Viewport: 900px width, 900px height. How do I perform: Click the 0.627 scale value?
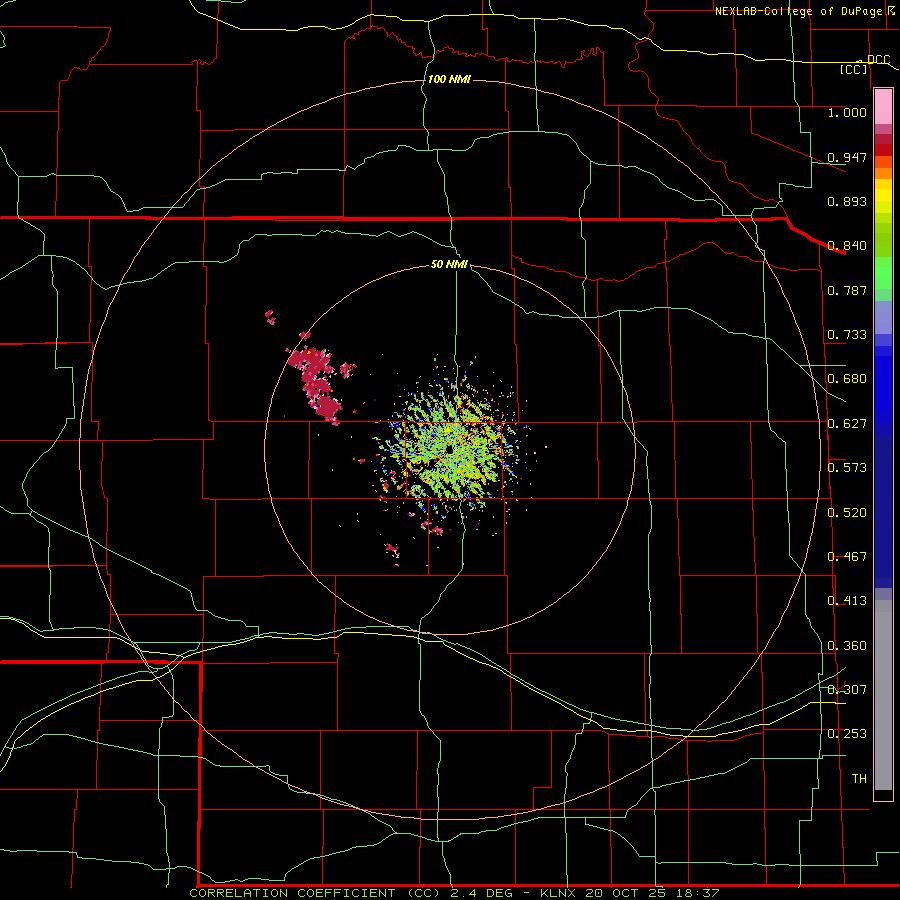pos(847,424)
